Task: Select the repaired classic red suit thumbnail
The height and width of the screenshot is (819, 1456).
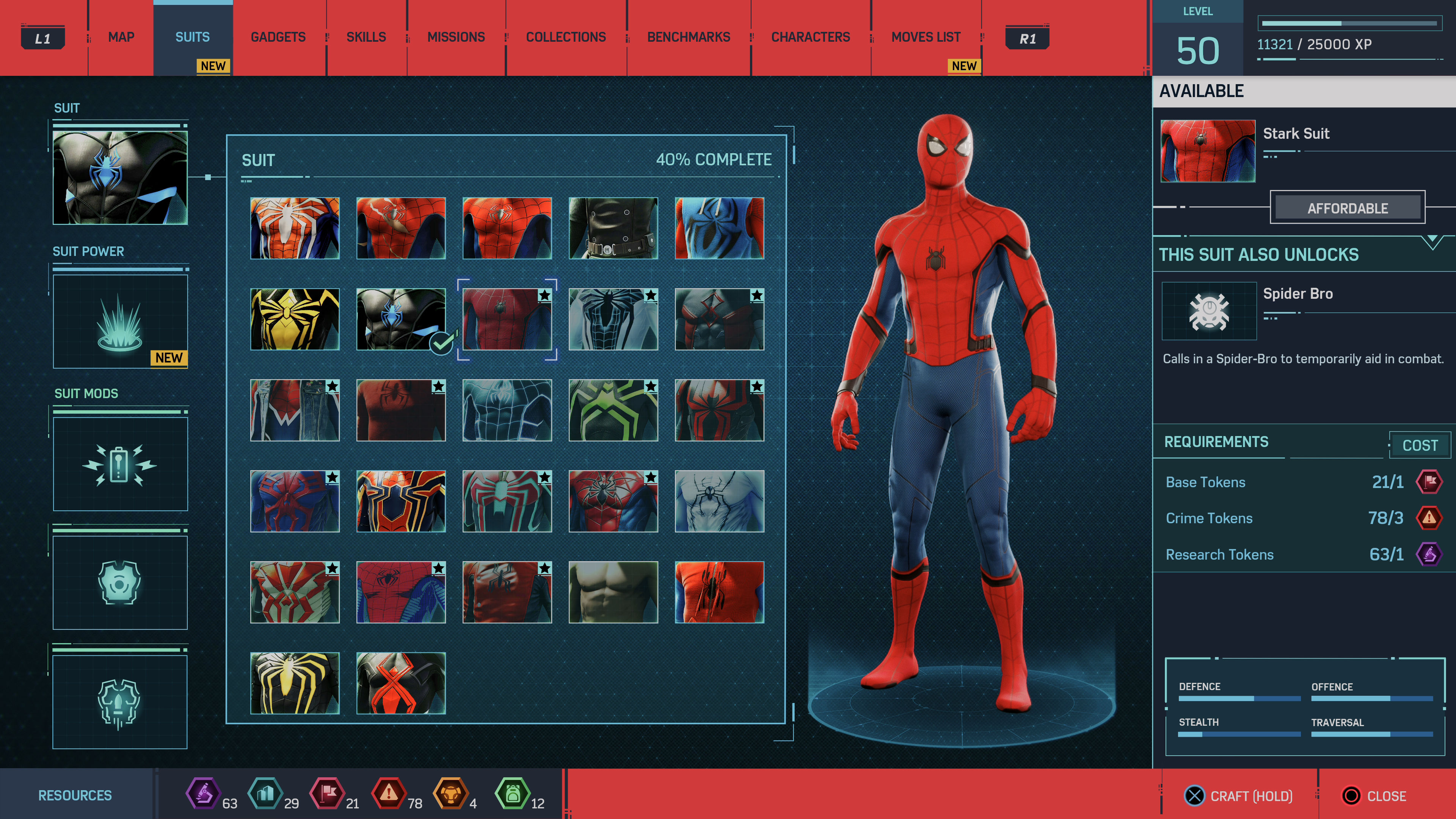Action: click(507, 228)
